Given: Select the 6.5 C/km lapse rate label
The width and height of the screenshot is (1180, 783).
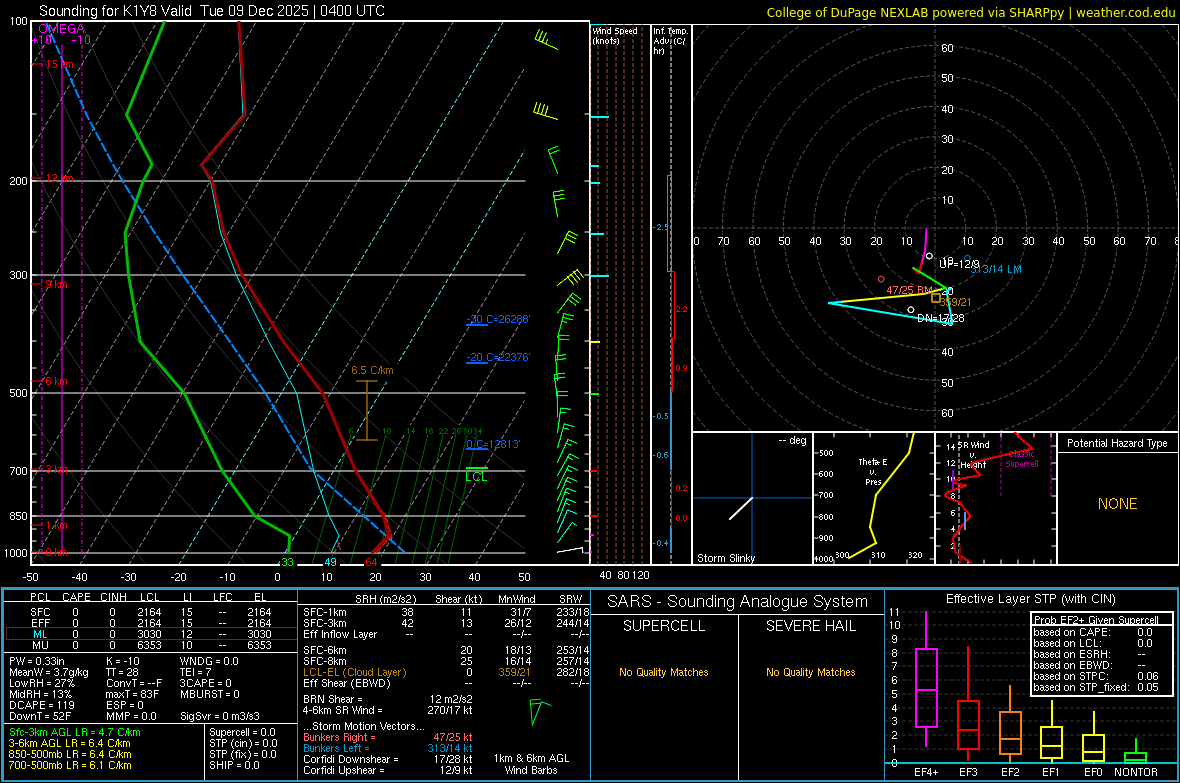Looking at the screenshot, I should click(x=372, y=370).
